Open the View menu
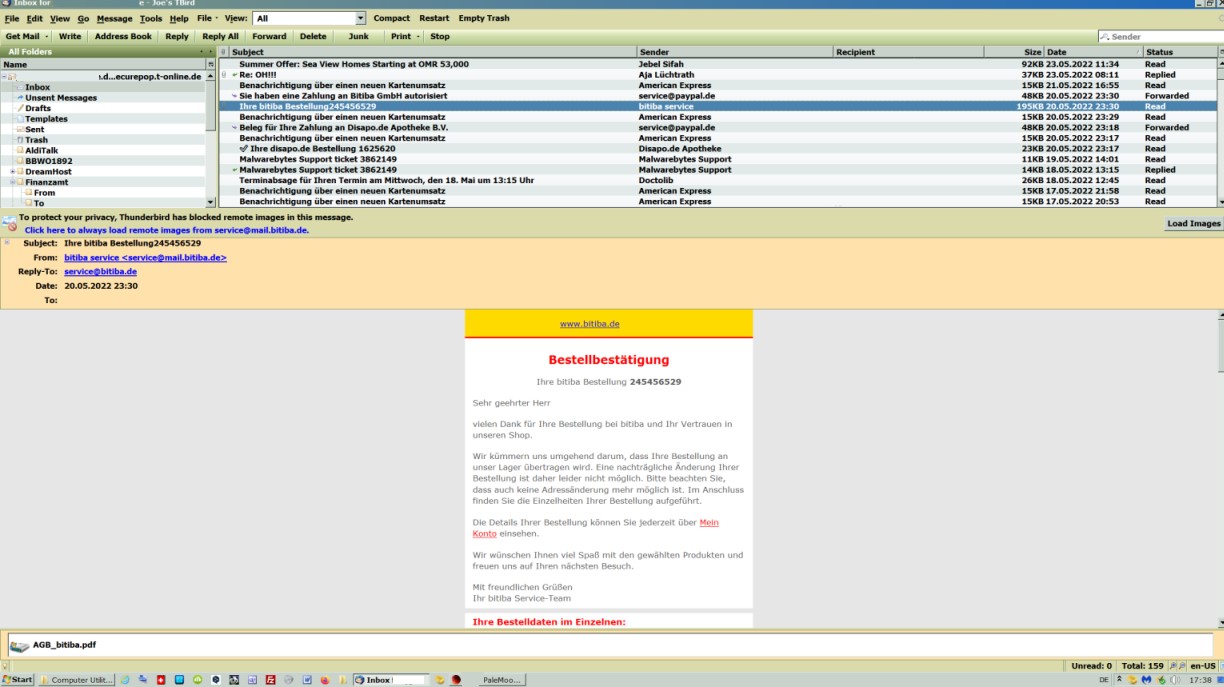Image resolution: width=1224 pixels, height=687 pixels. (x=60, y=19)
